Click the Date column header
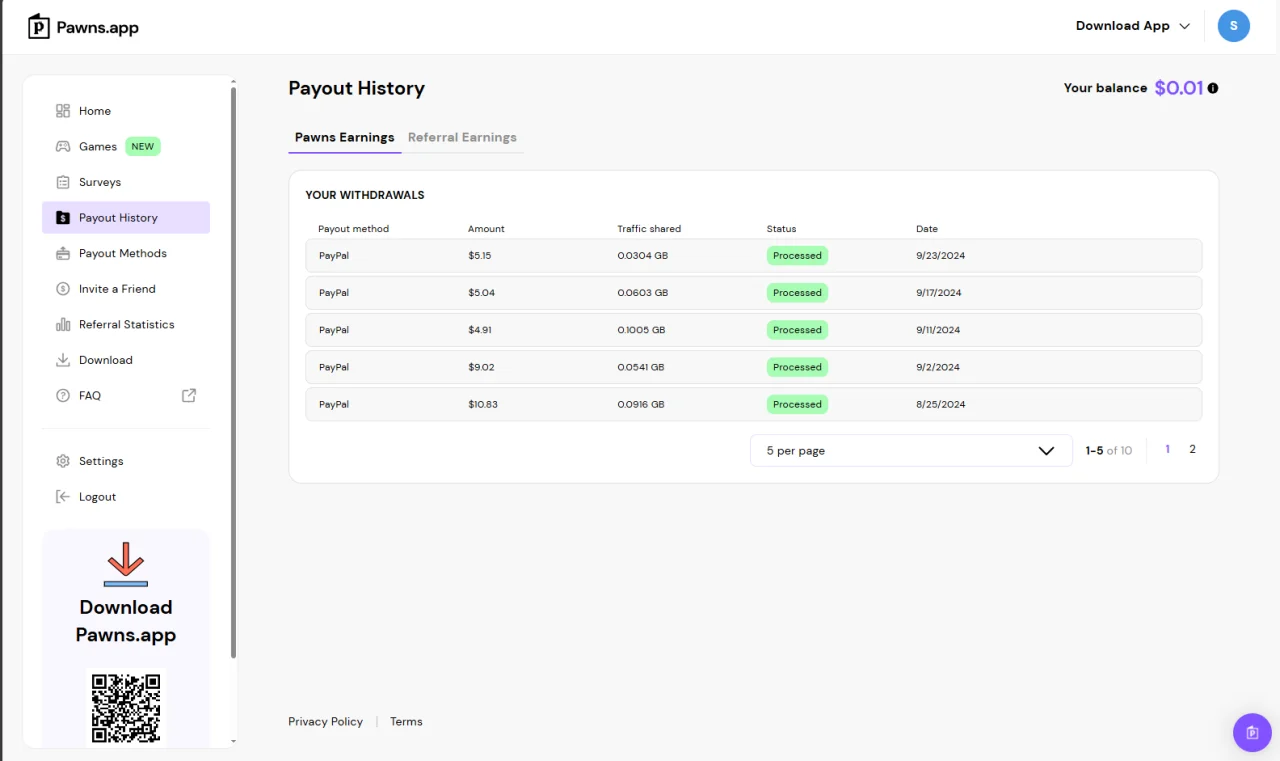Viewport: 1280px width, 761px height. (927, 229)
